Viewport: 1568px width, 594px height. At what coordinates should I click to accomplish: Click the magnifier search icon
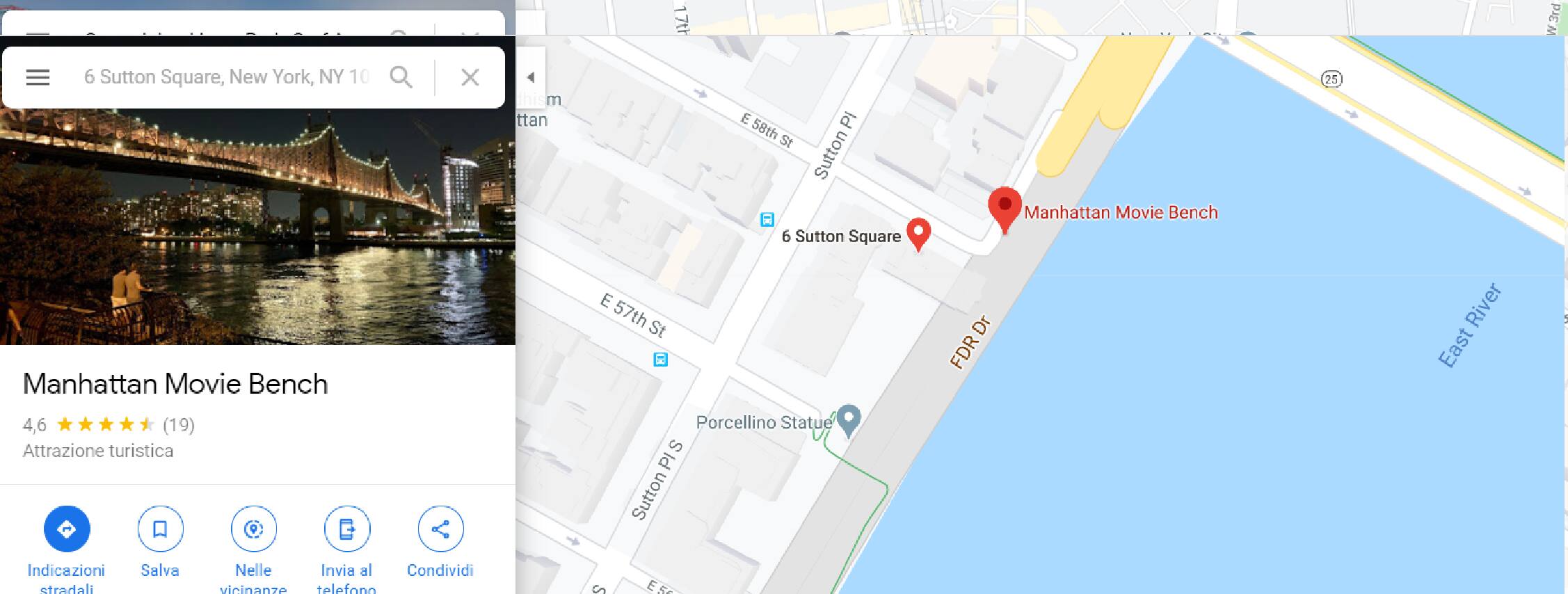pos(401,77)
